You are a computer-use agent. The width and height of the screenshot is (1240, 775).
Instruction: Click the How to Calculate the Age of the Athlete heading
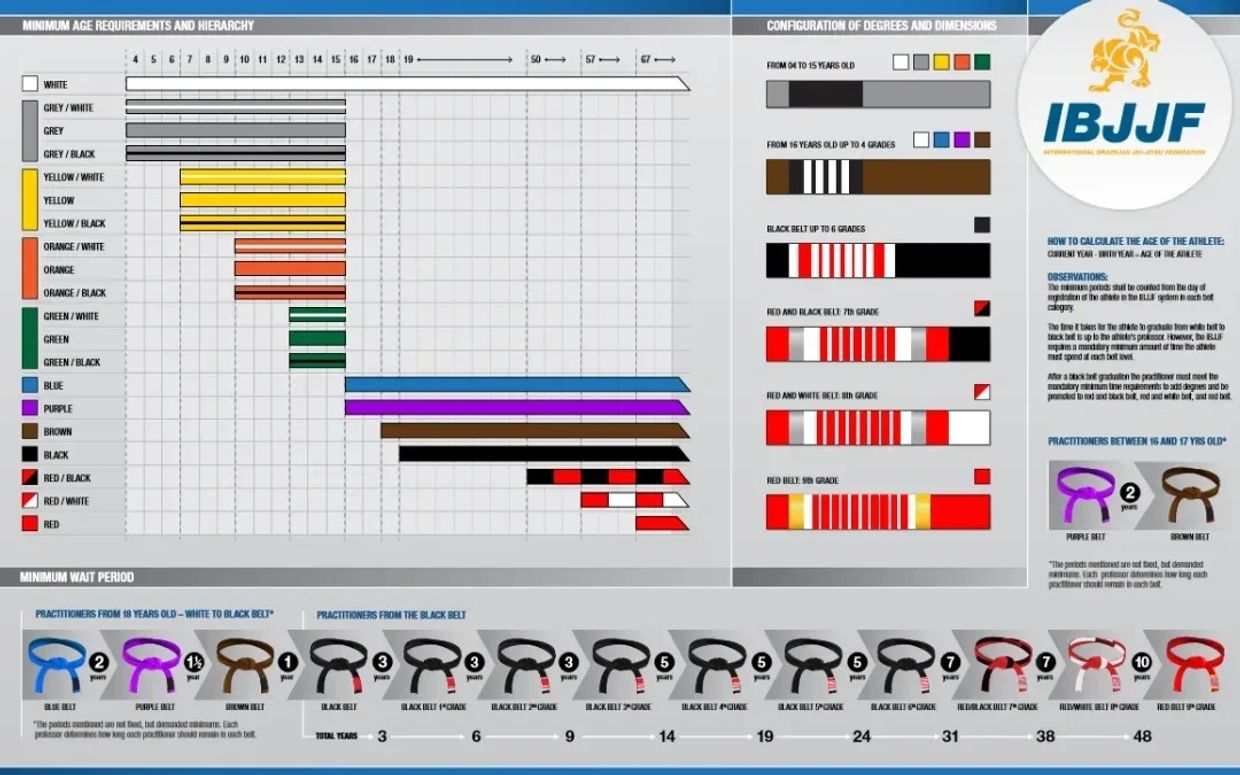pyautogui.click(x=1135, y=241)
